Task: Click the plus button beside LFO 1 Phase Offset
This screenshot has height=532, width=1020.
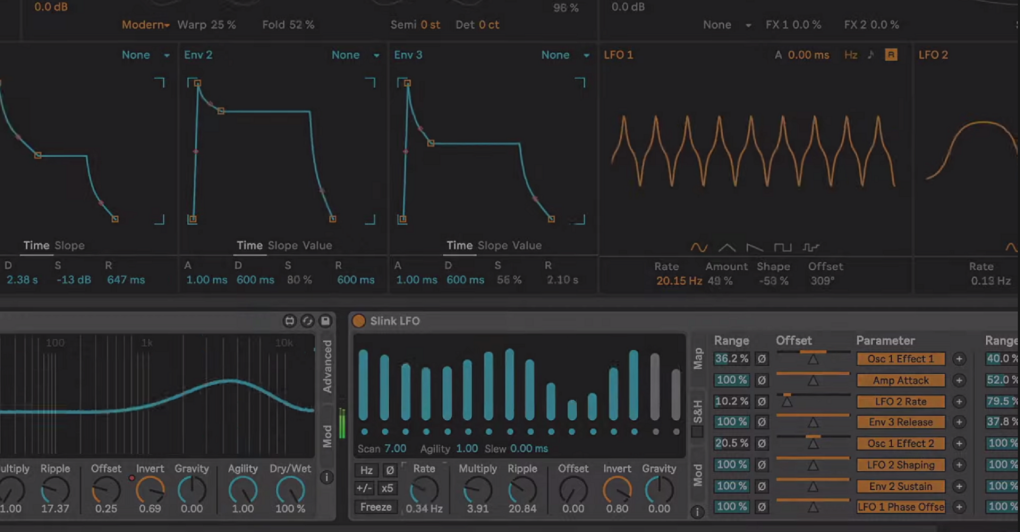Action: point(959,507)
